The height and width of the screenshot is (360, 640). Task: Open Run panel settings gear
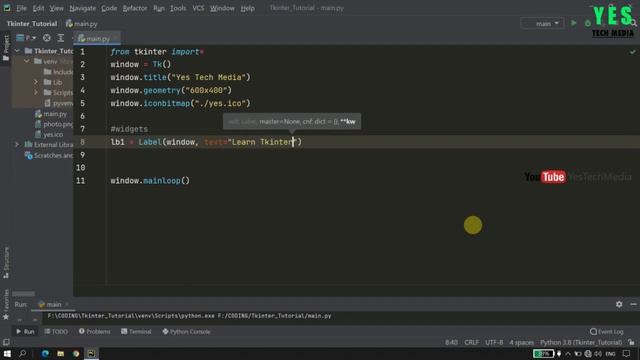tap(619, 304)
